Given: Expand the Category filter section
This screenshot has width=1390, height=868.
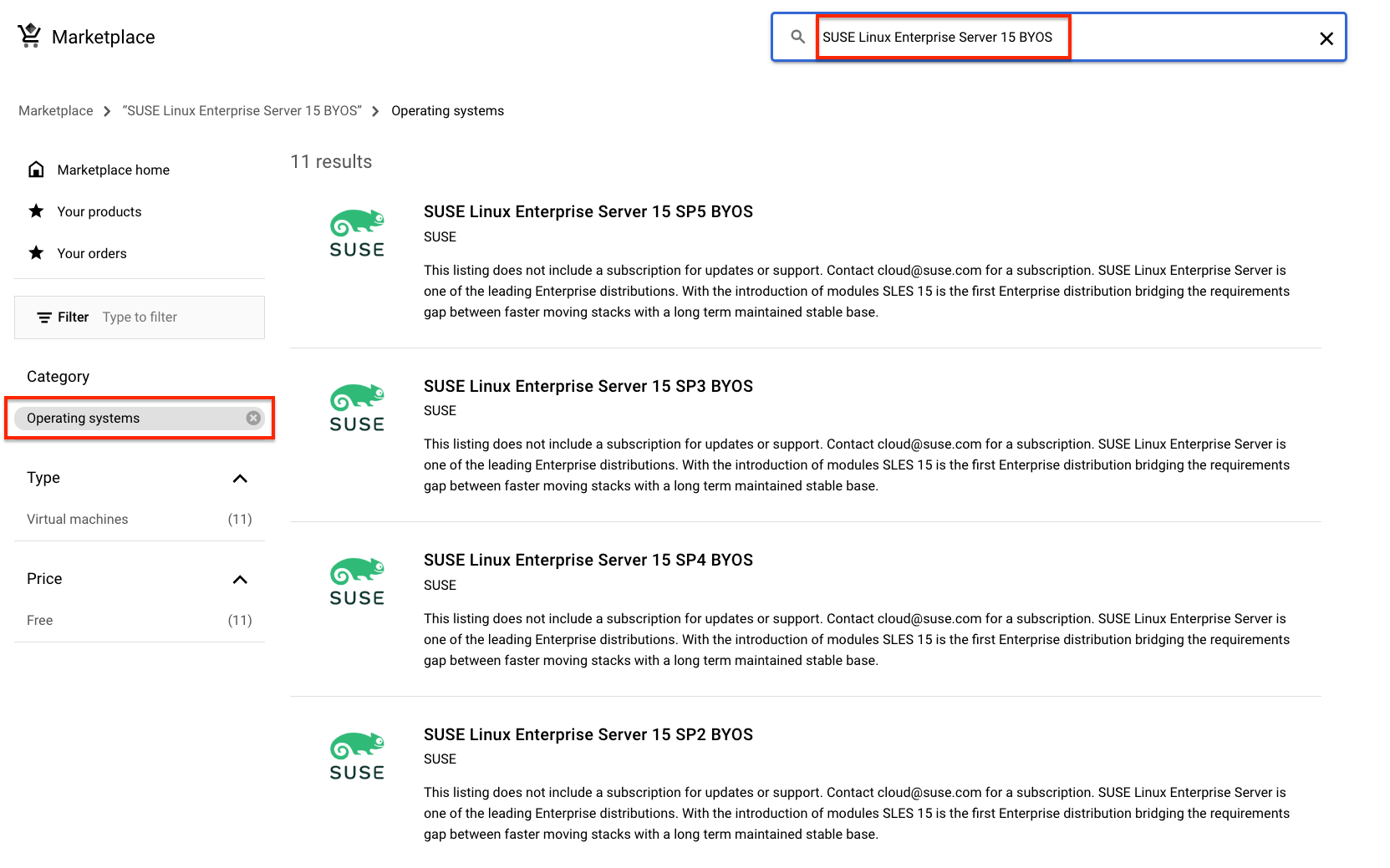Looking at the screenshot, I should tap(58, 376).
